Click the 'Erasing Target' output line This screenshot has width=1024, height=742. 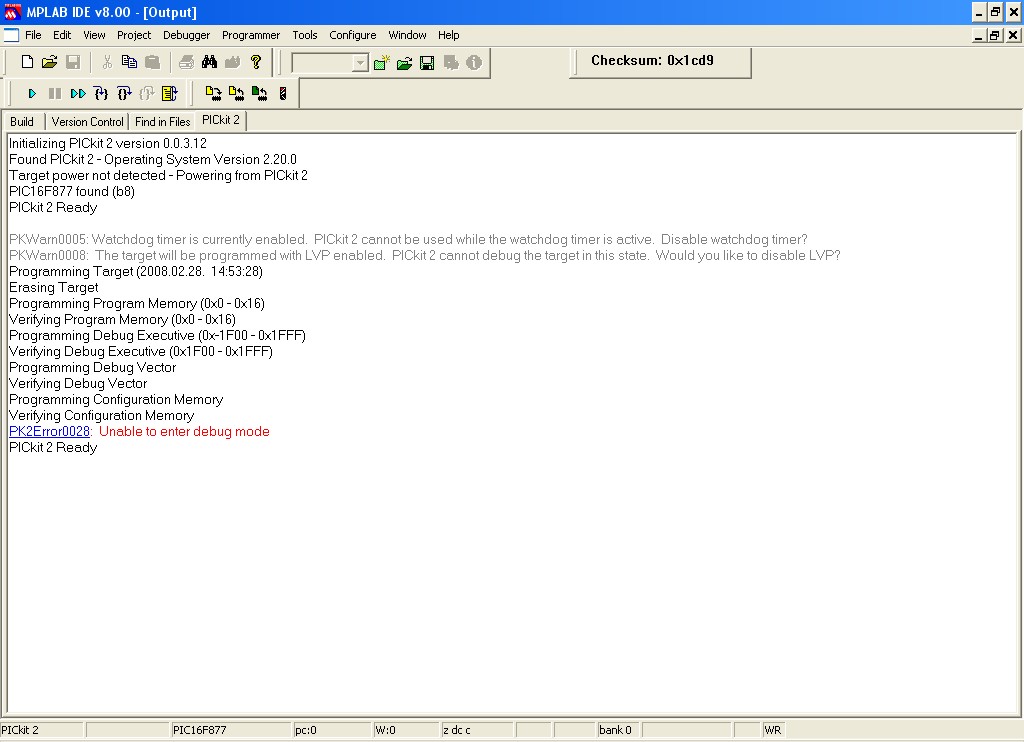(x=54, y=287)
